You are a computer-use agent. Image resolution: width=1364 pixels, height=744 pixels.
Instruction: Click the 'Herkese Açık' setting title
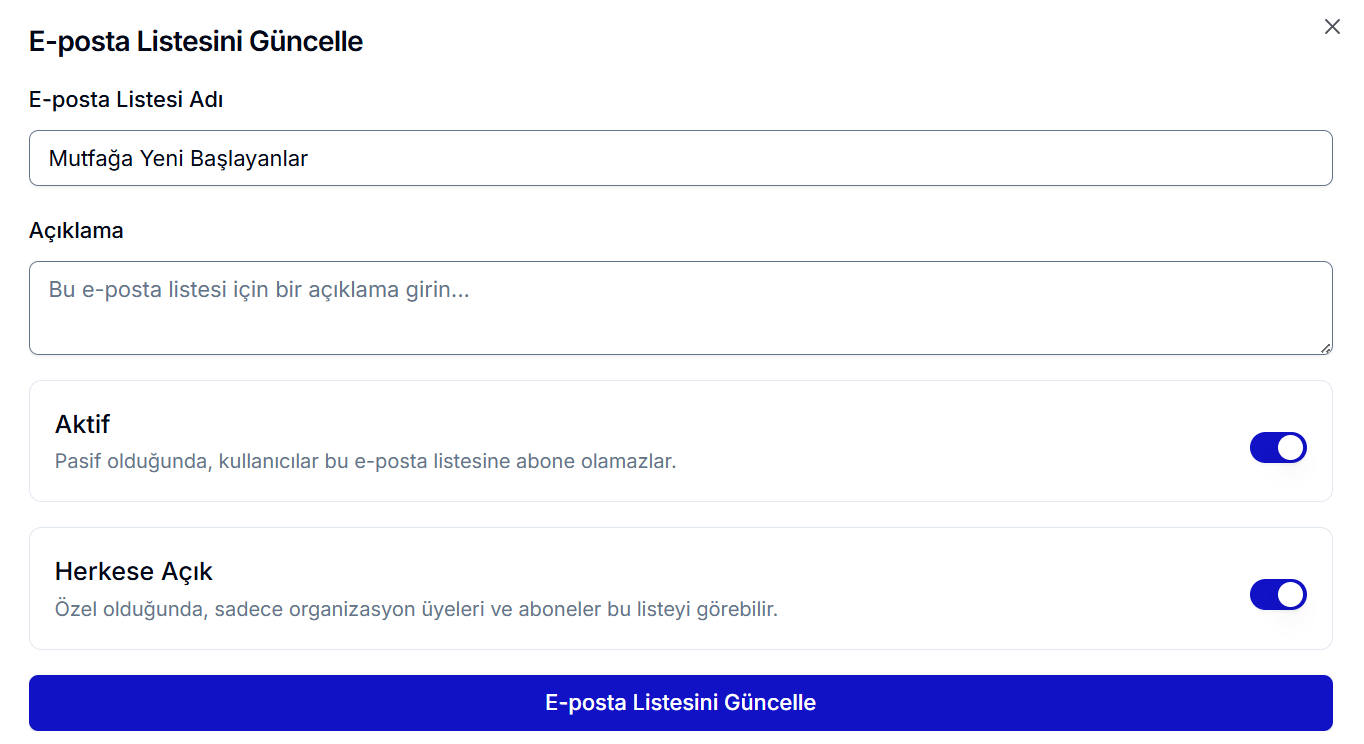[x=134, y=571]
